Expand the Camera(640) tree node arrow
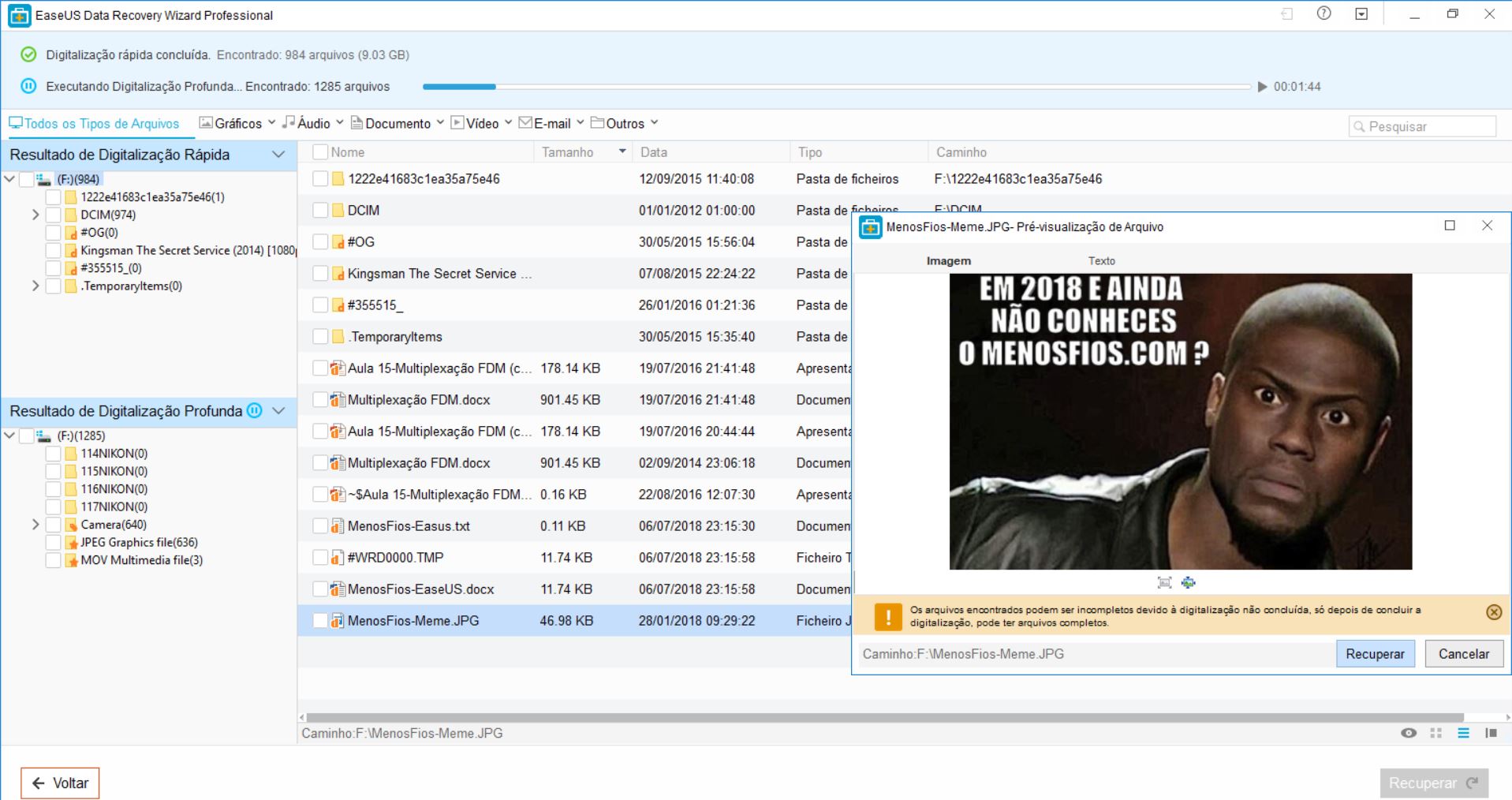 tap(35, 524)
